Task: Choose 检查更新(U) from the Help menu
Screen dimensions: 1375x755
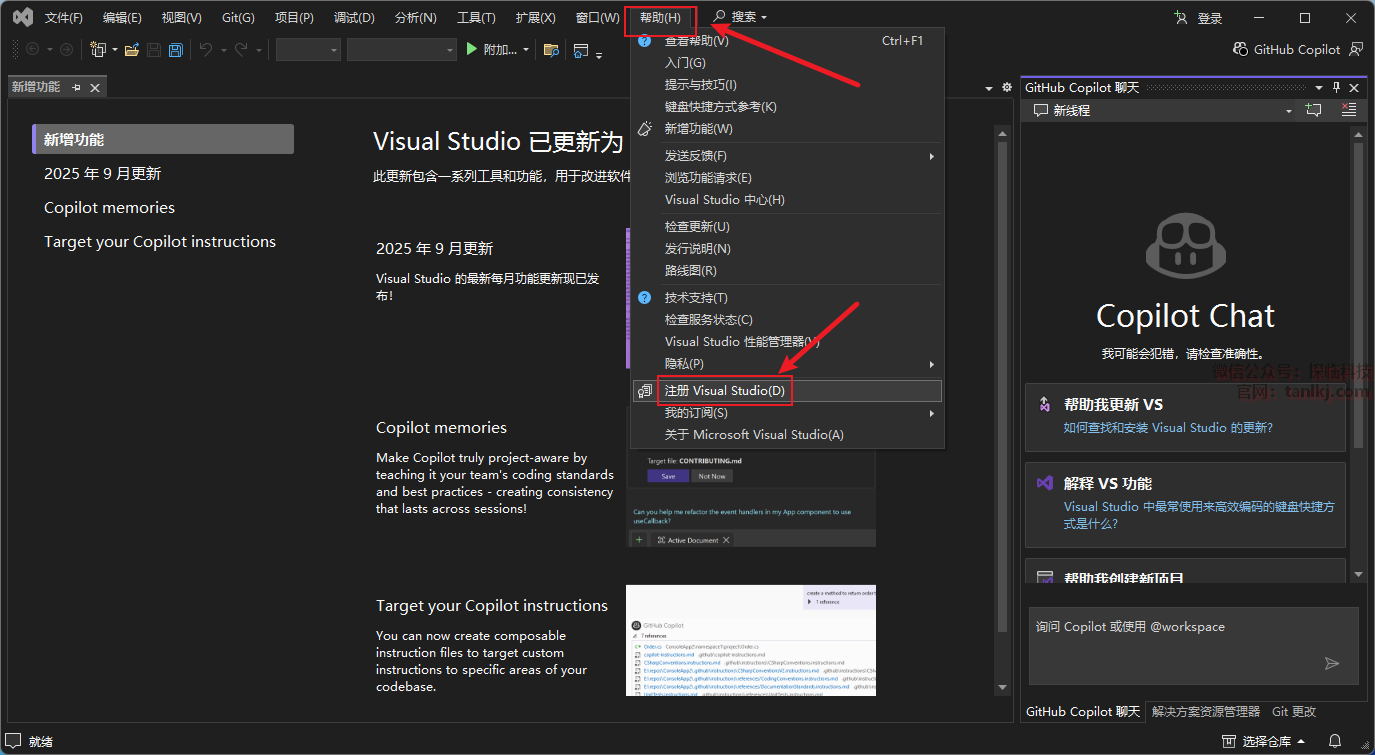Action: point(697,227)
